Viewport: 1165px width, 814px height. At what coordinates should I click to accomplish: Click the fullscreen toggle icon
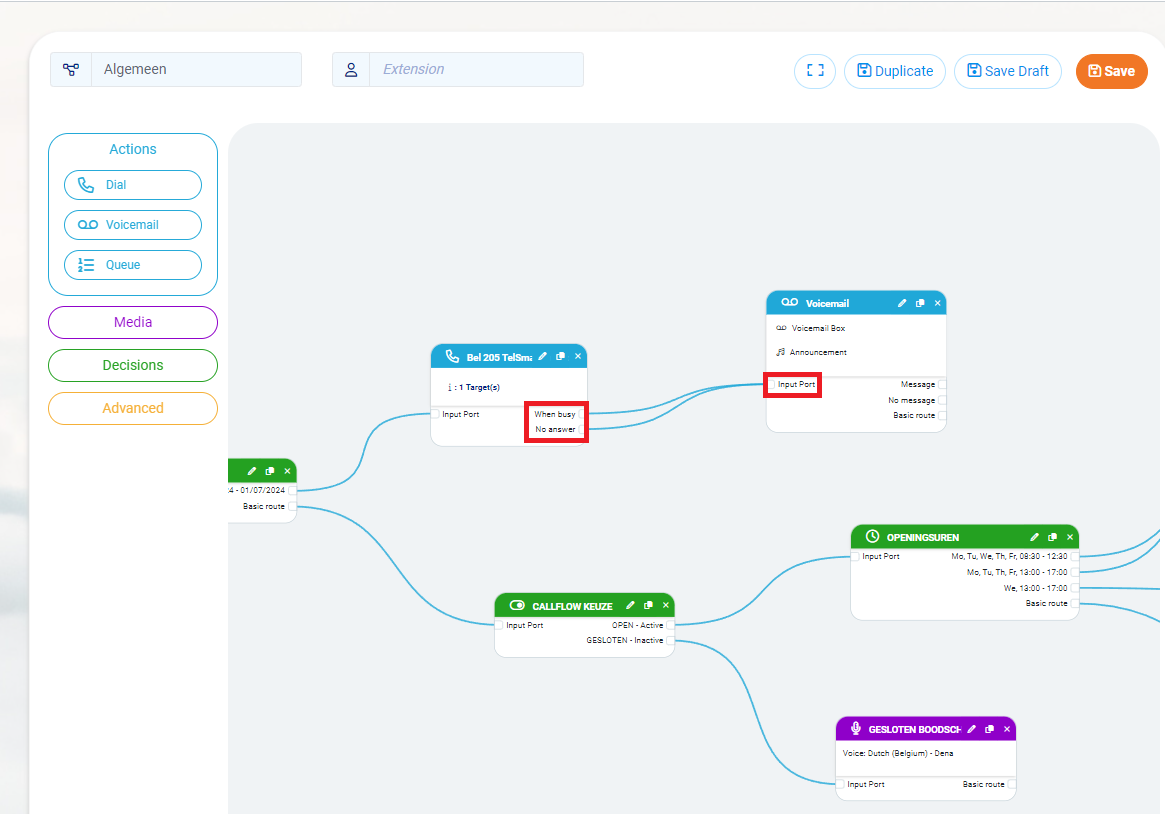pyautogui.click(x=815, y=71)
